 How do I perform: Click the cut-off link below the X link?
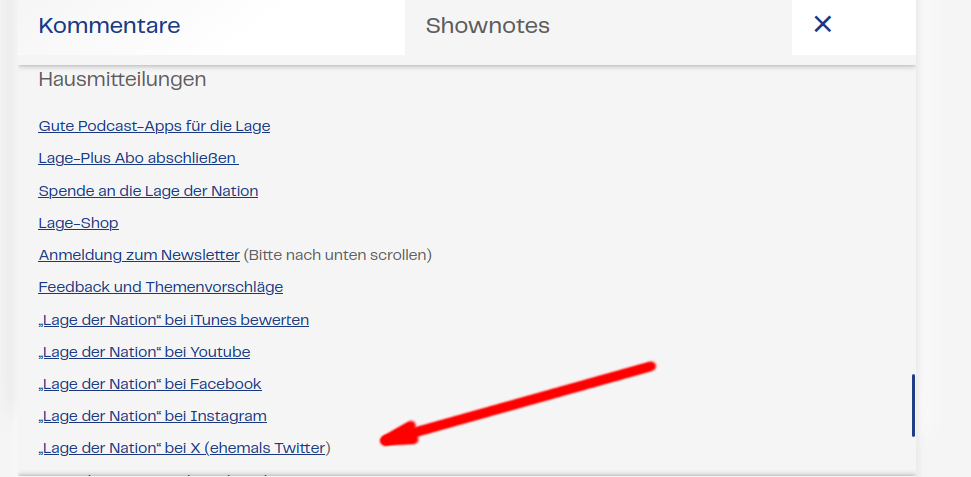pyautogui.click(x=150, y=473)
